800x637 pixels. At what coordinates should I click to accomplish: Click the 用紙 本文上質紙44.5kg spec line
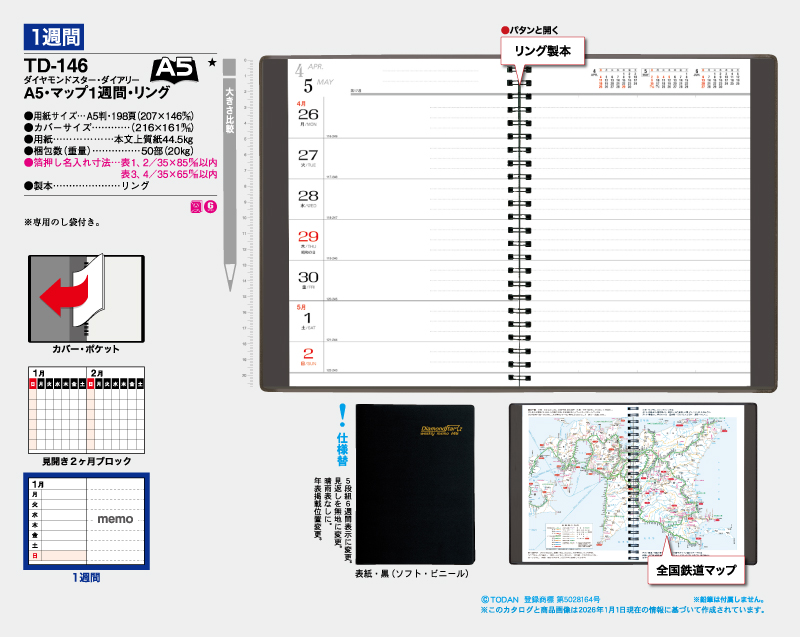pos(109,139)
